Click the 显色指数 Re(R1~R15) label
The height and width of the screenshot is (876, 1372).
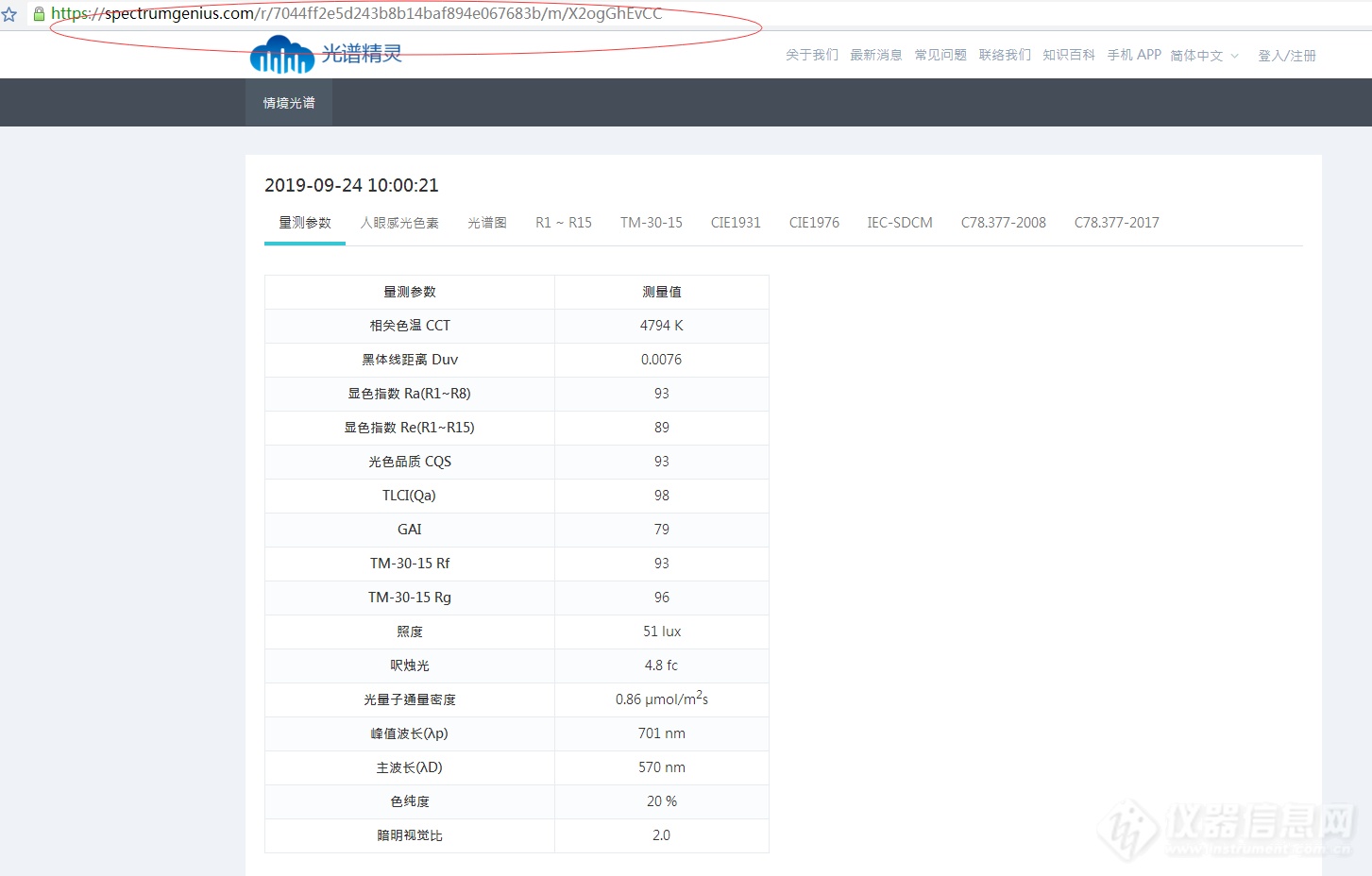[x=410, y=428]
